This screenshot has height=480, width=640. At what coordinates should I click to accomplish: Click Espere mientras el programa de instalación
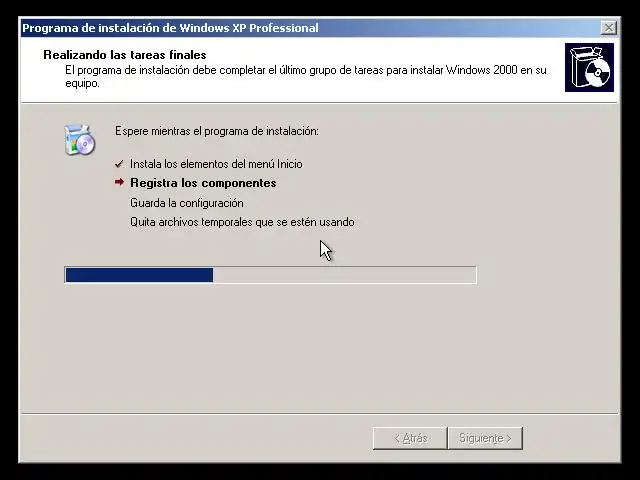217,131
